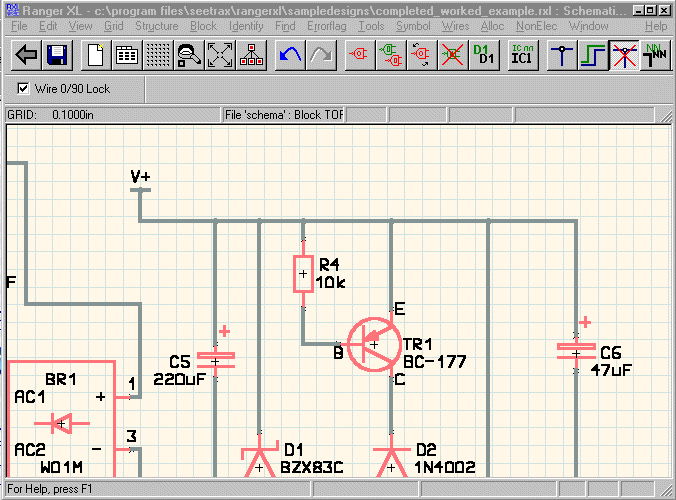Select the T-junction wire tool
This screenshot has height=500, width=676.
(562, 55)
